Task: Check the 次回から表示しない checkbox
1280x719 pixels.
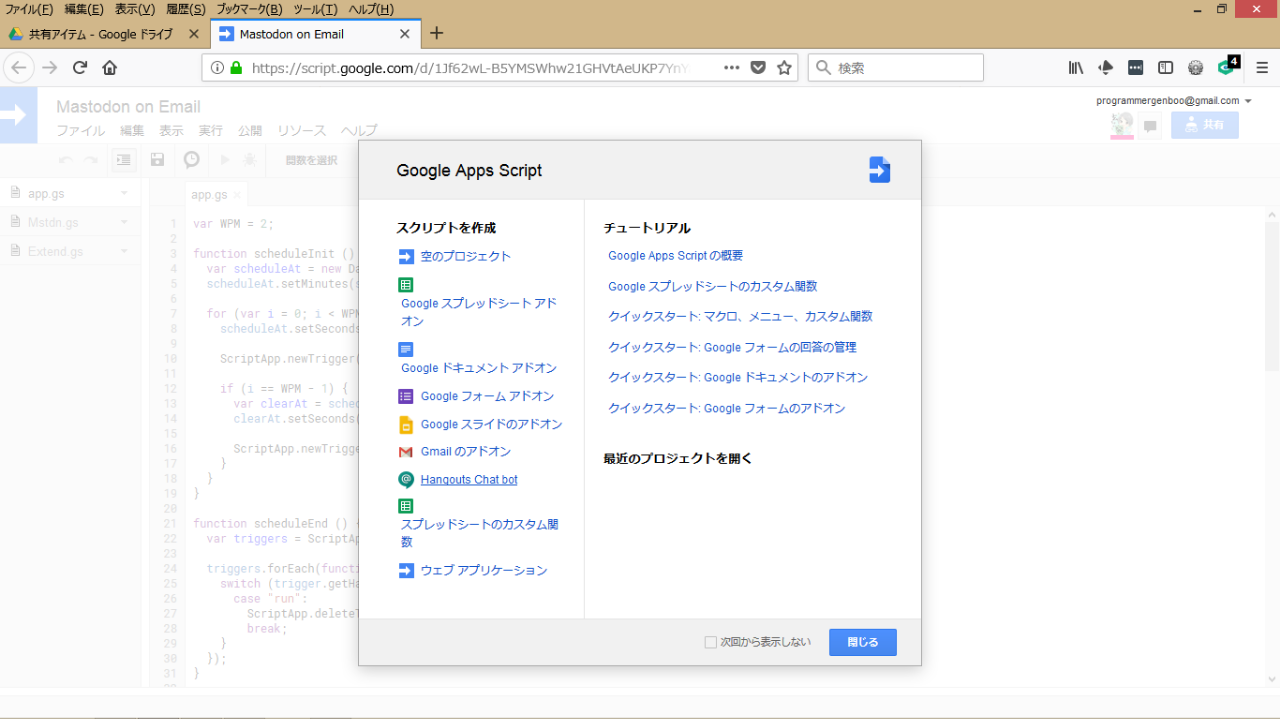Action: [x=711, y=642]
